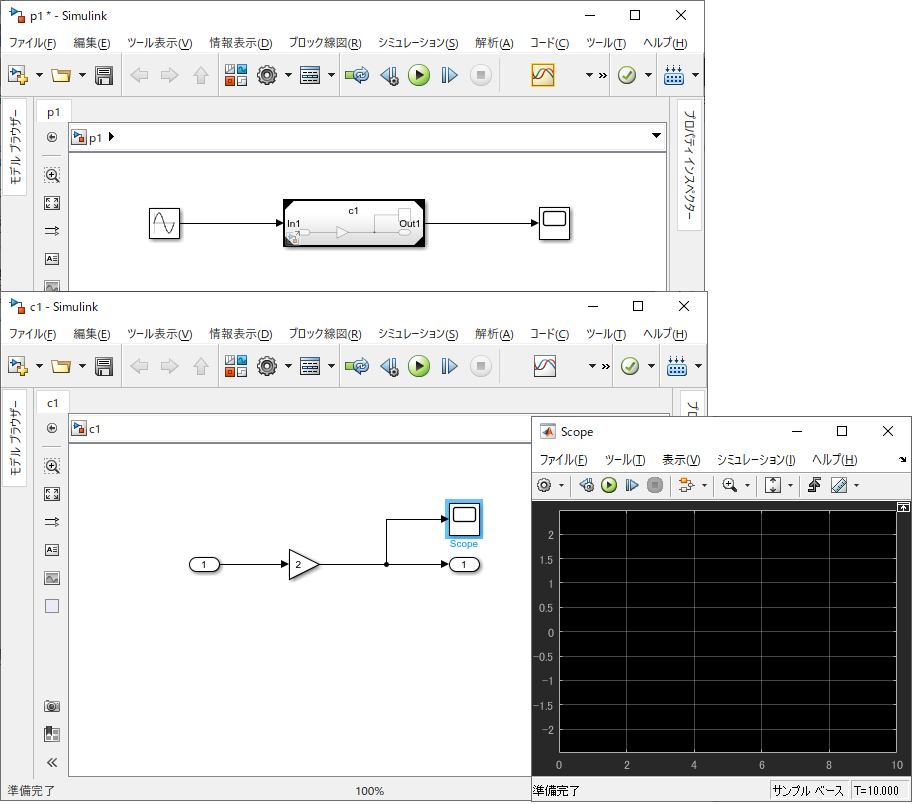The height and width of the screenshot is (804, 914).
Task: Click Screenshot camera icon in c1 palette
Action: click(x=52, y=707)
